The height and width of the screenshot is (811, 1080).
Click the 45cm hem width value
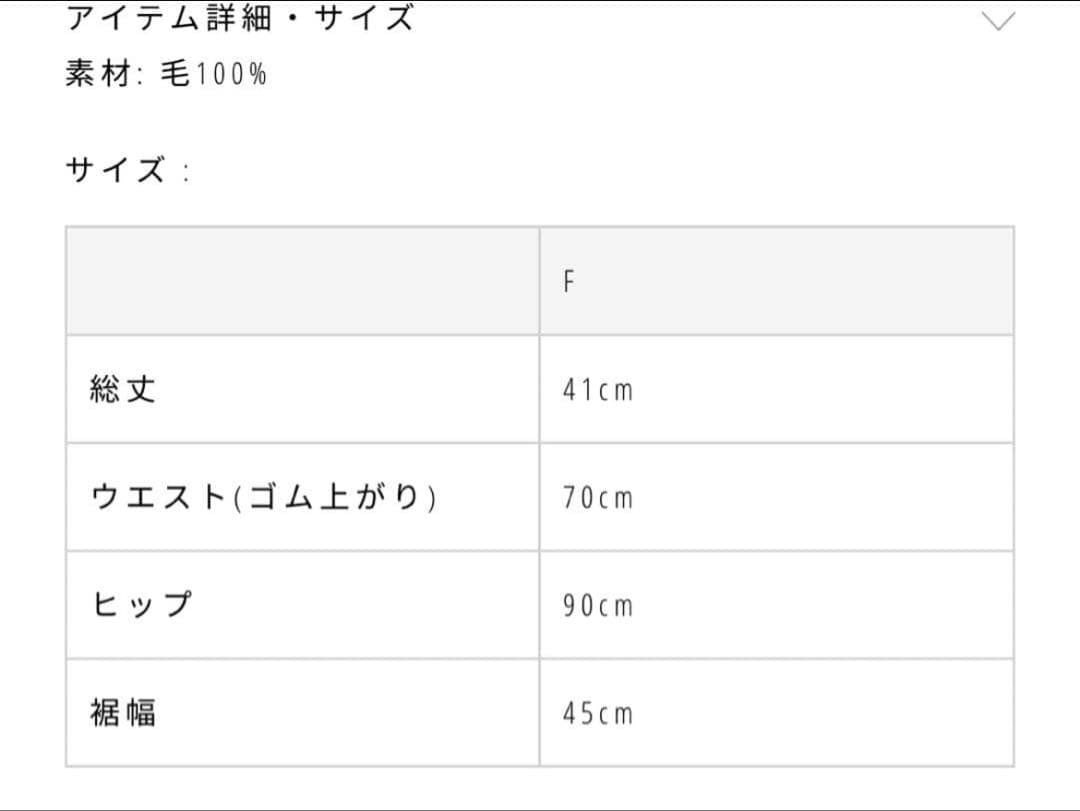click(x=598, y=714)
